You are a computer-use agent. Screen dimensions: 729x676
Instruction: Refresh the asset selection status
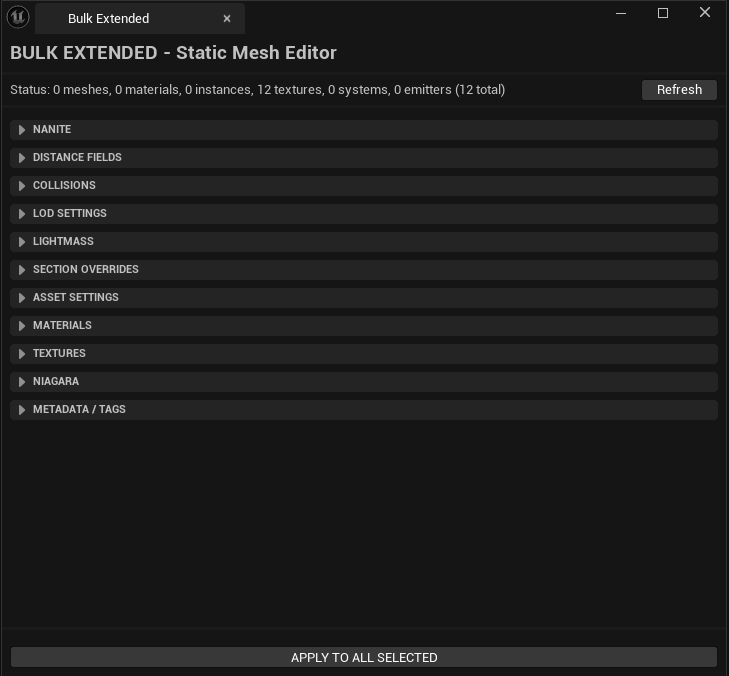[x=679, y=90]
